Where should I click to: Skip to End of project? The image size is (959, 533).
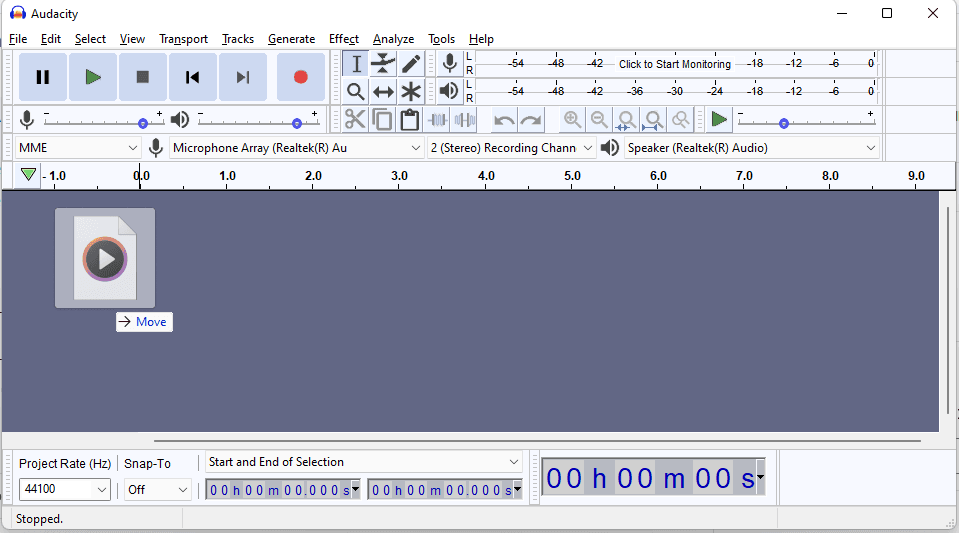pos(243,77)
